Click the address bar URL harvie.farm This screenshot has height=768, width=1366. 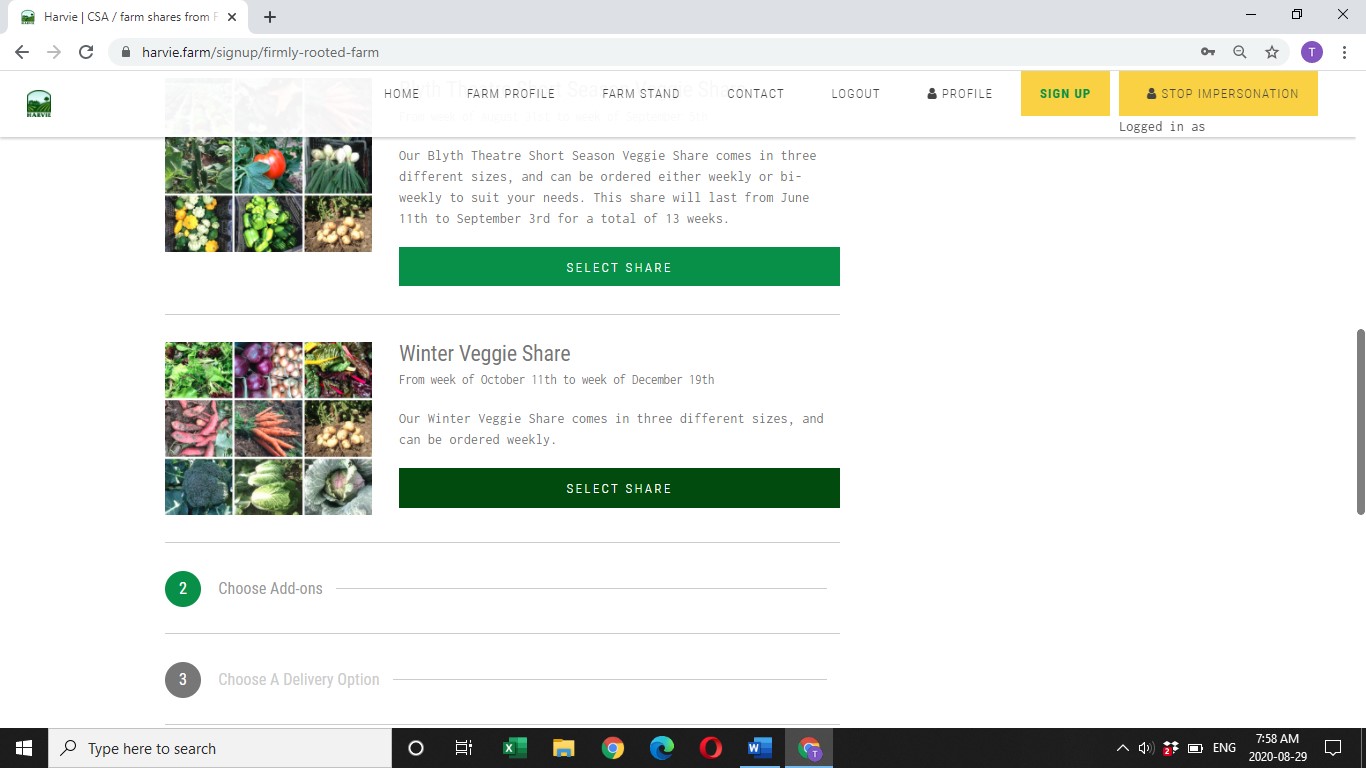pos(260,52)
